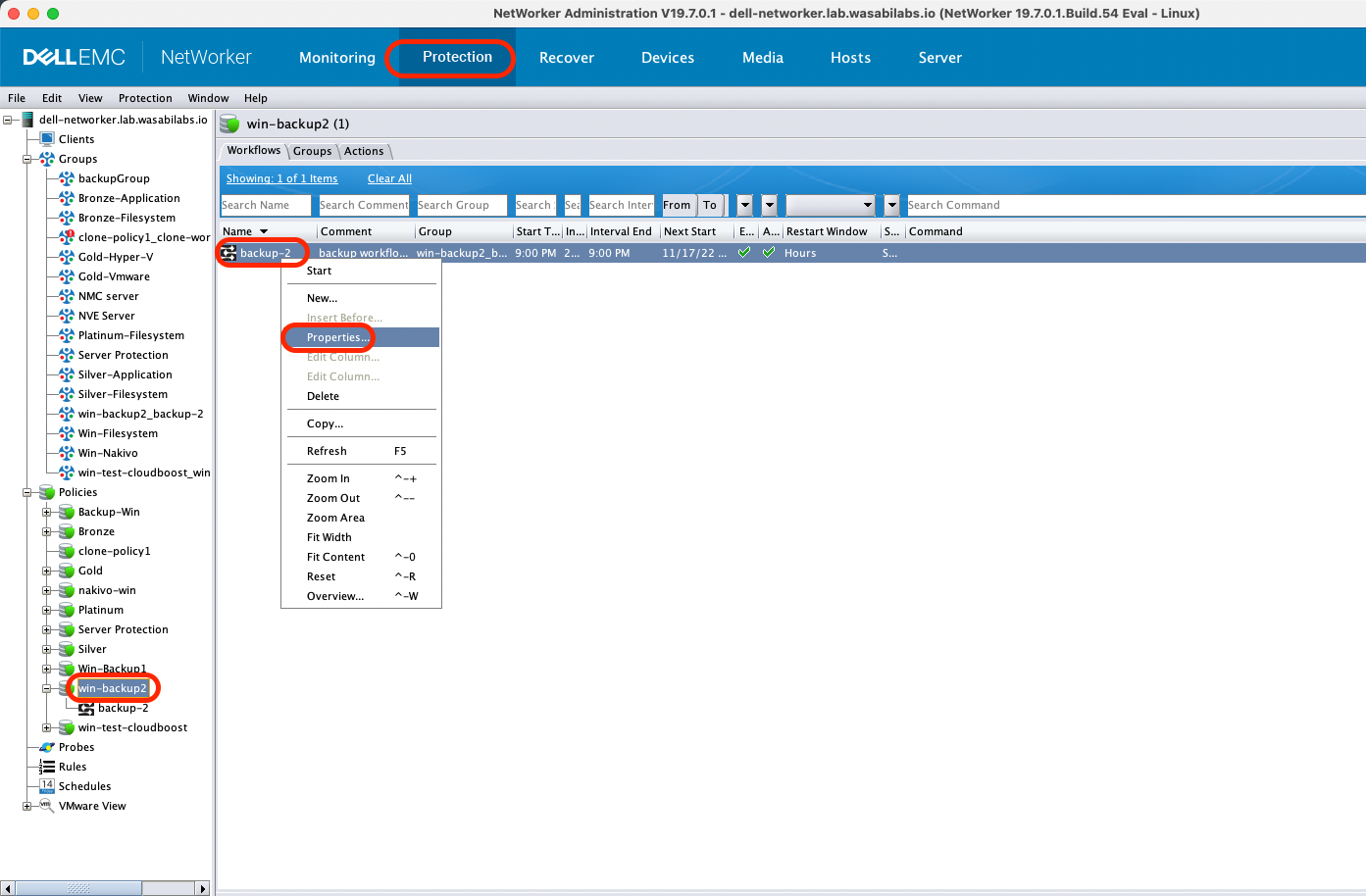Click the Search Group filter field
This screenshot has width=1366, height=896.
462,205
